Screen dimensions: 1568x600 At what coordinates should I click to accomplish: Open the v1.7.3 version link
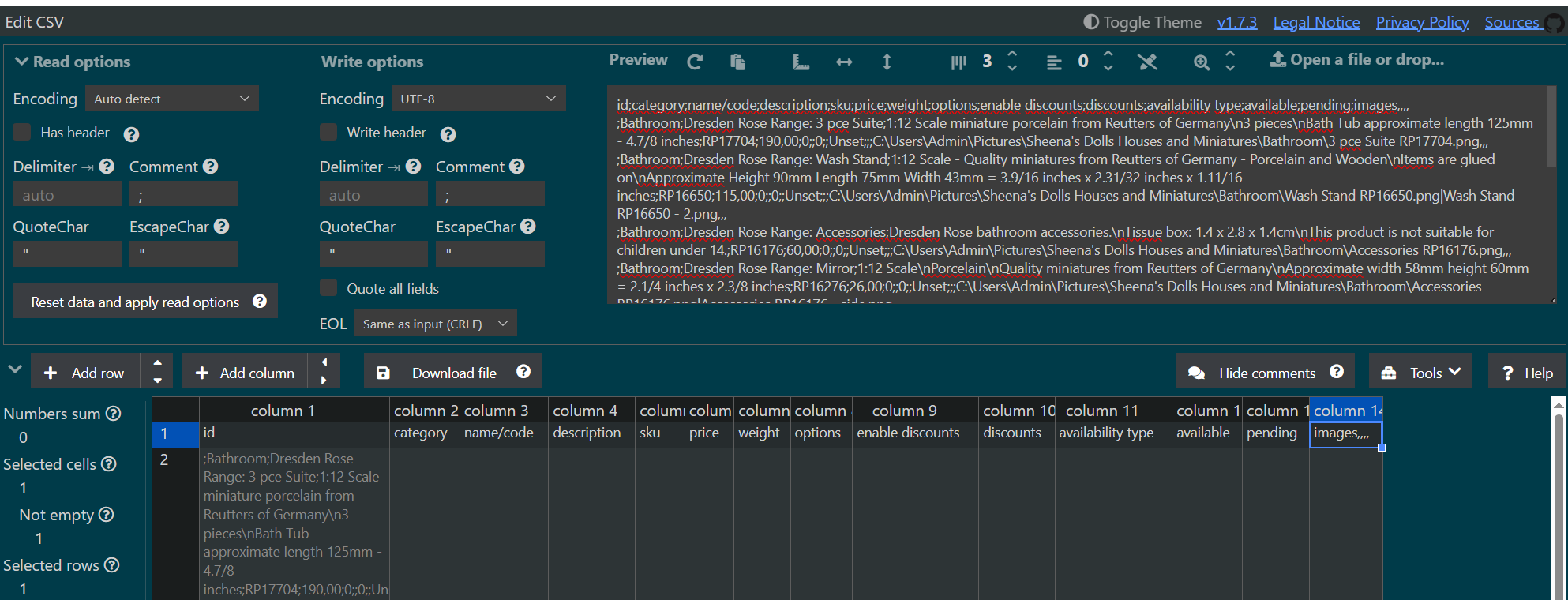coord(1237,22)
